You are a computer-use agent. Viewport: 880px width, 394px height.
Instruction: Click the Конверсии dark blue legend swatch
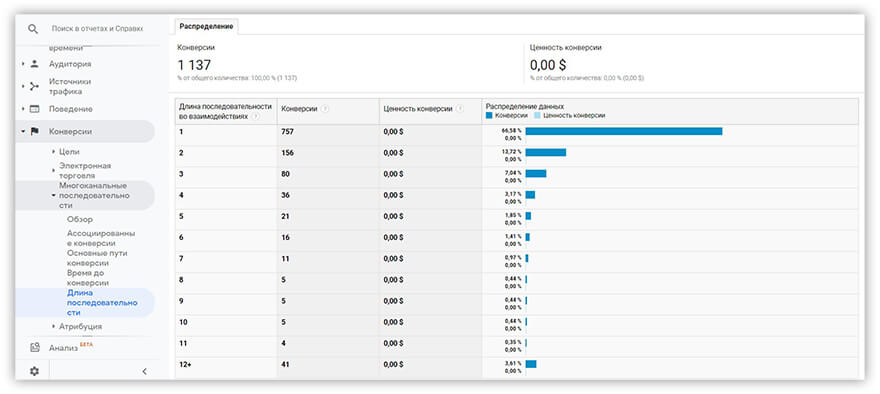click(x=489, y=116)
